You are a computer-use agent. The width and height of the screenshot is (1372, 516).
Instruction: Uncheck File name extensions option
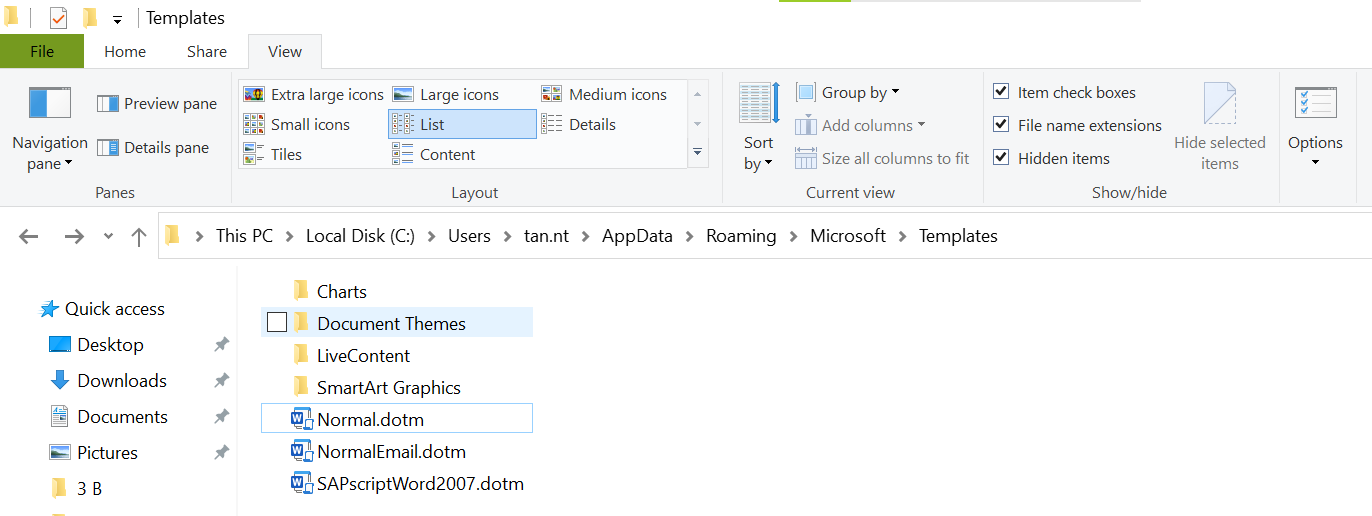click(1001, 125)
